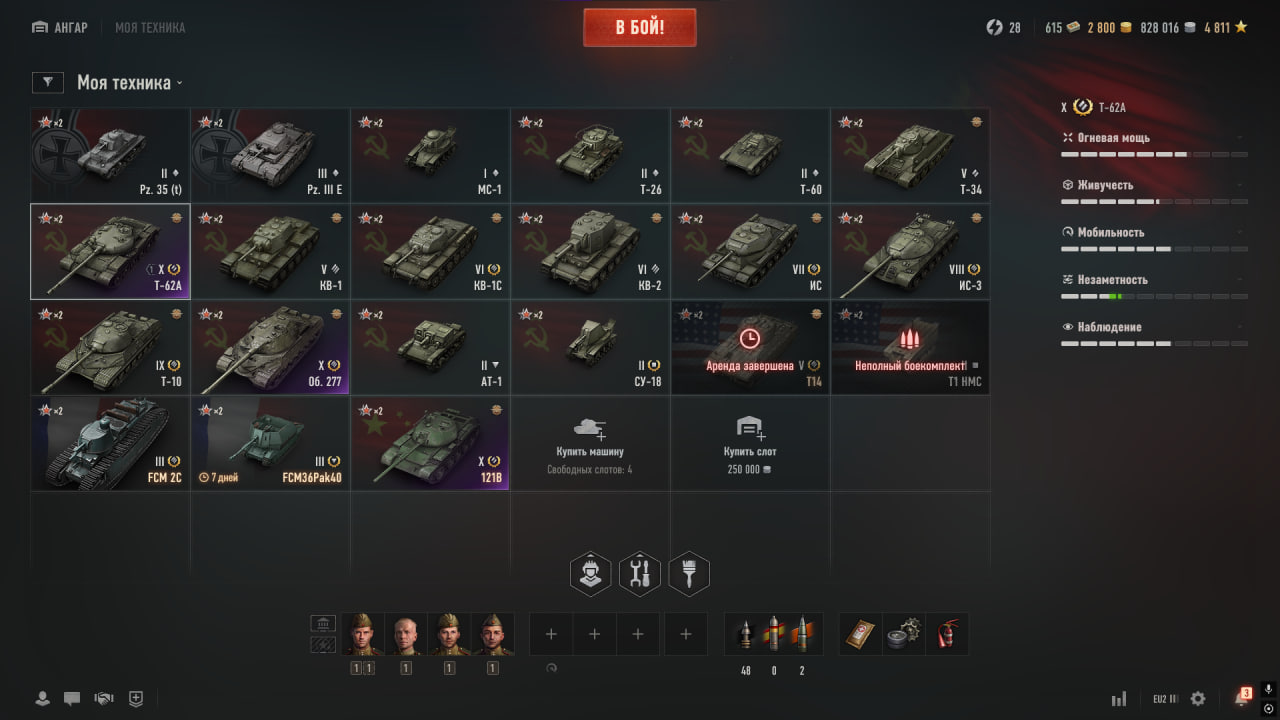This screenshot has height=720, width=1280.
Task: Click the fire extinguisher consumable icon
Action: pos(947,634)
